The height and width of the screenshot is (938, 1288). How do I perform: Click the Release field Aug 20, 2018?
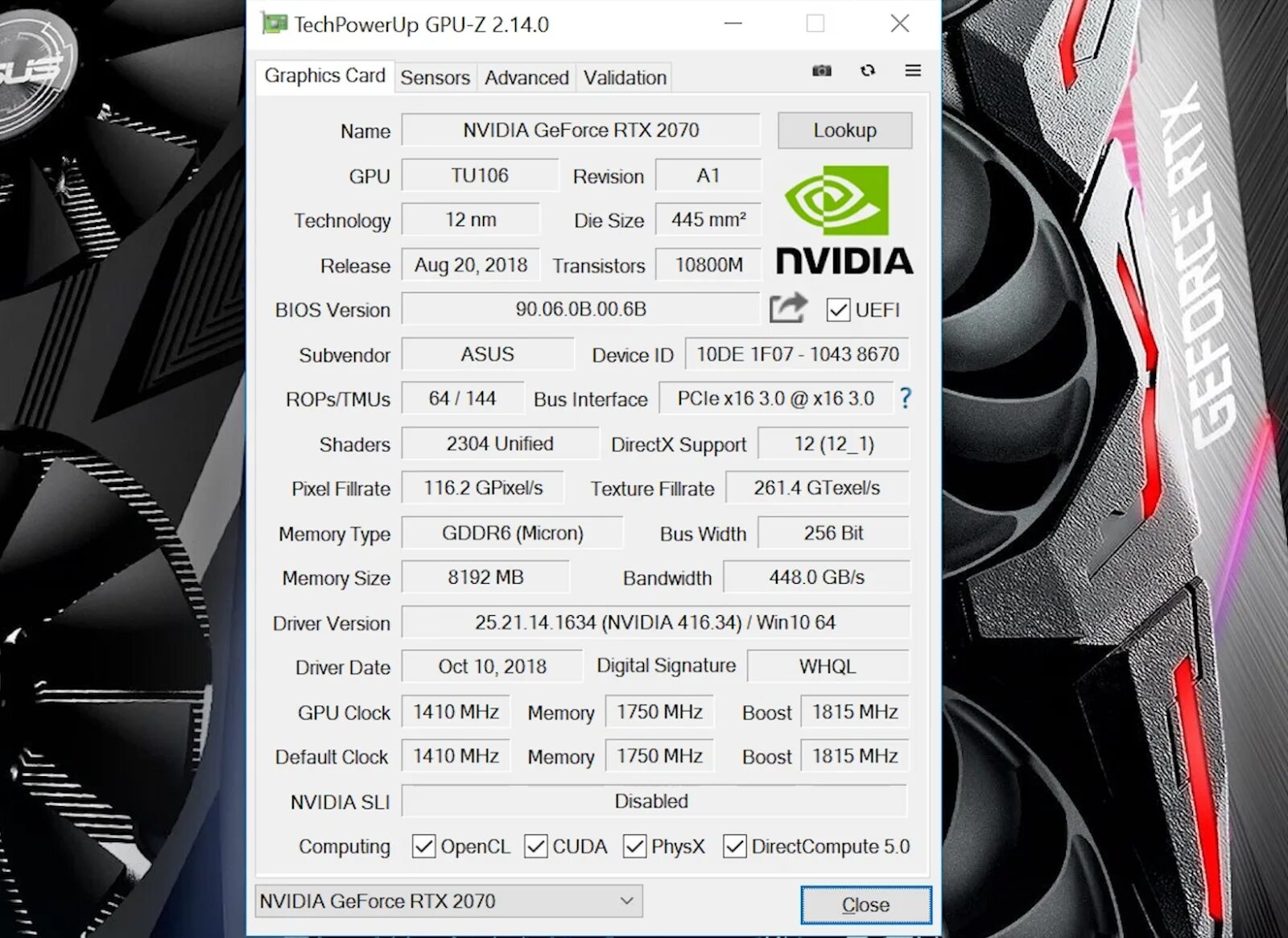point(471,265)
